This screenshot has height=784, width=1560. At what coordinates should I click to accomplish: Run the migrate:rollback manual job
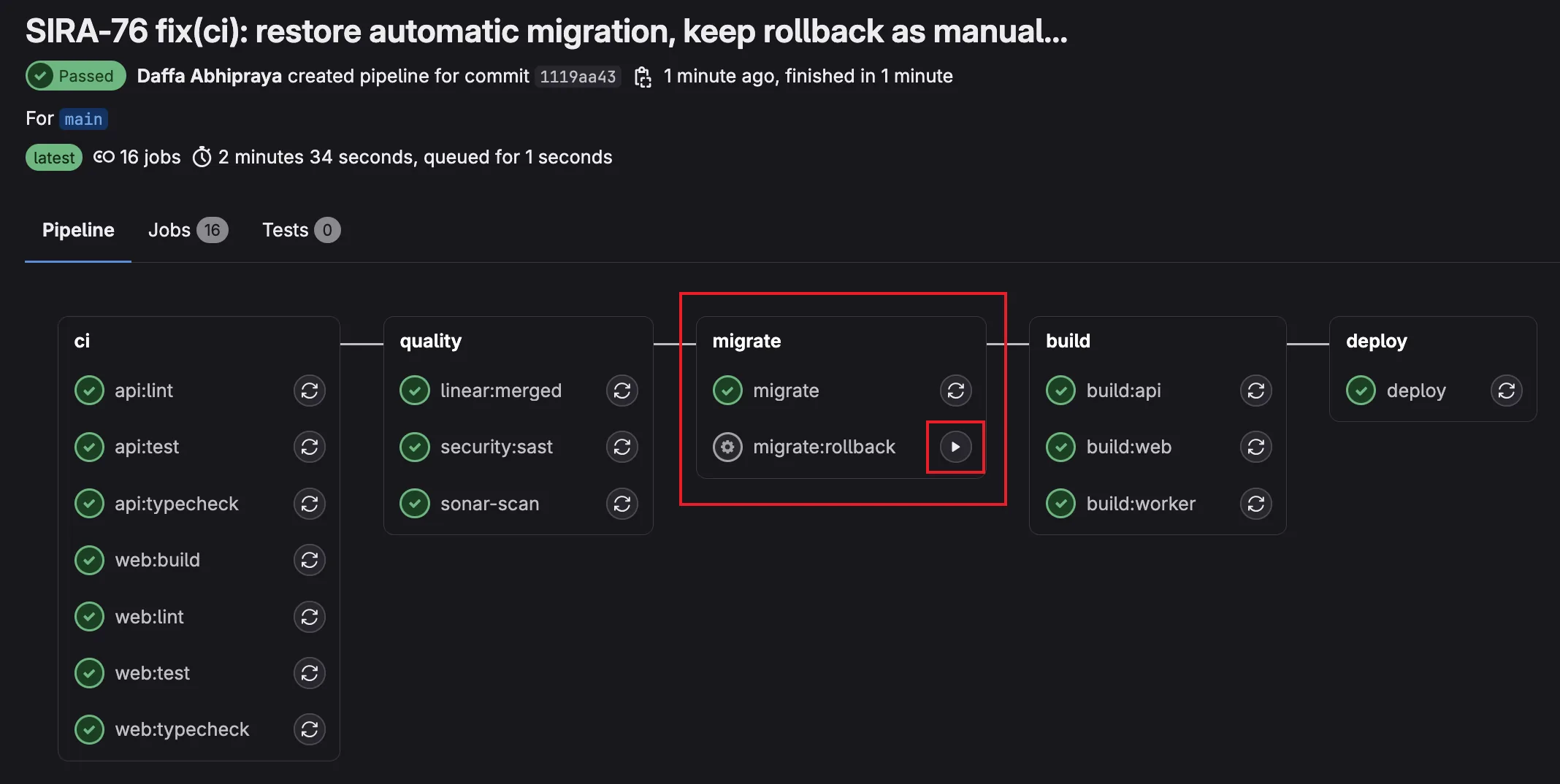[955, 447]
